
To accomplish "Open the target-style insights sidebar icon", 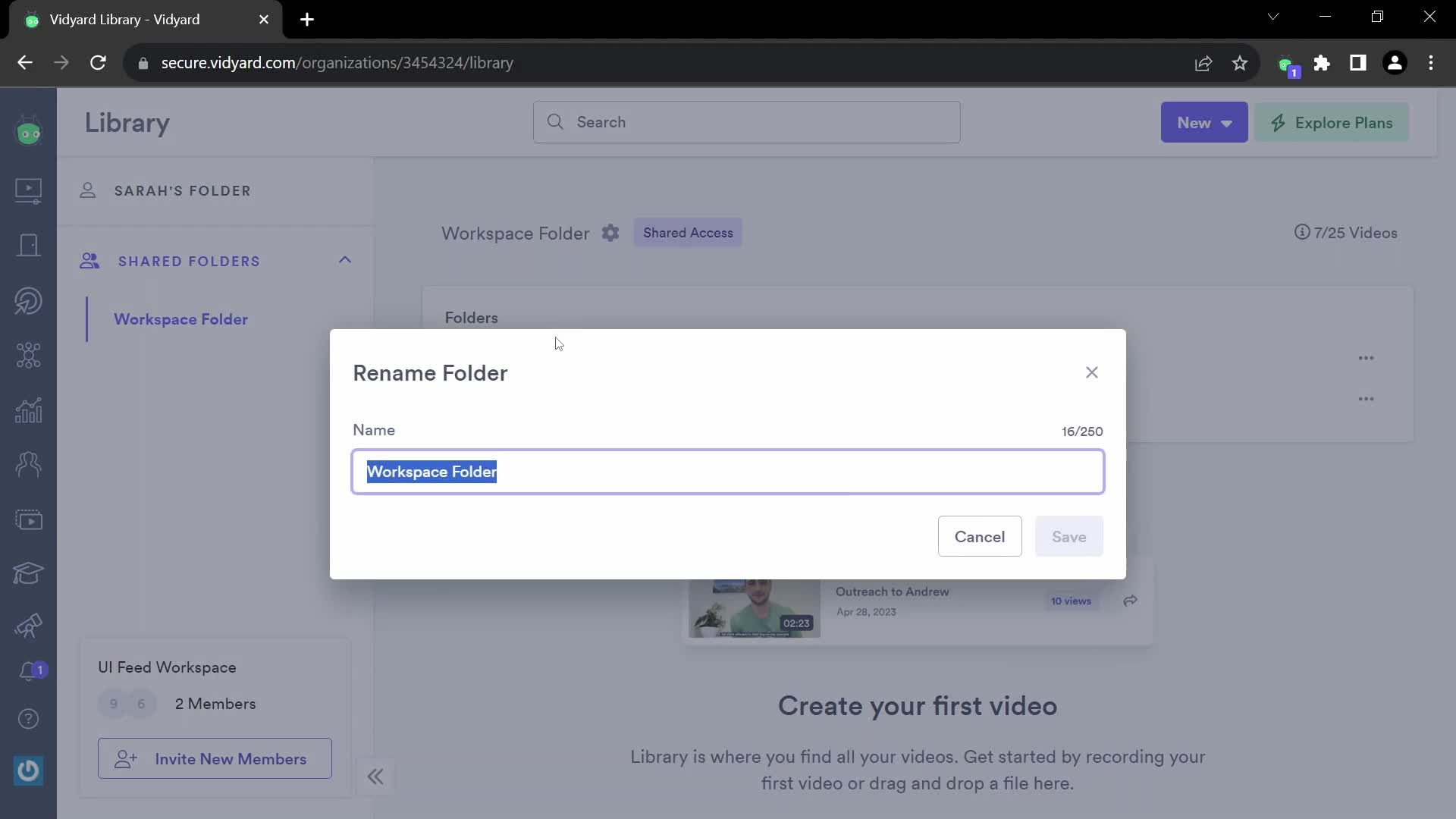I will (29, 300).
